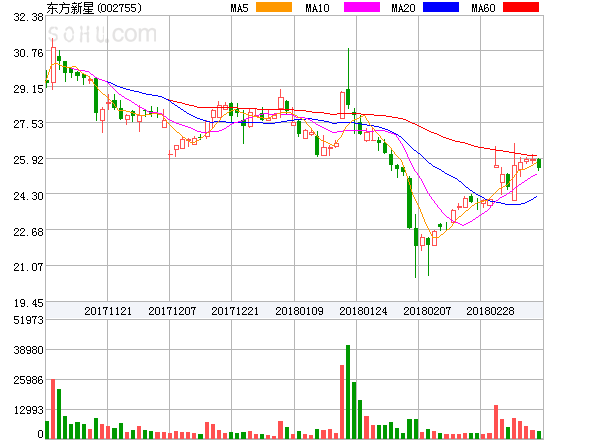Click the MA5 legend label

pyautogui.click(x=239, y=8)
